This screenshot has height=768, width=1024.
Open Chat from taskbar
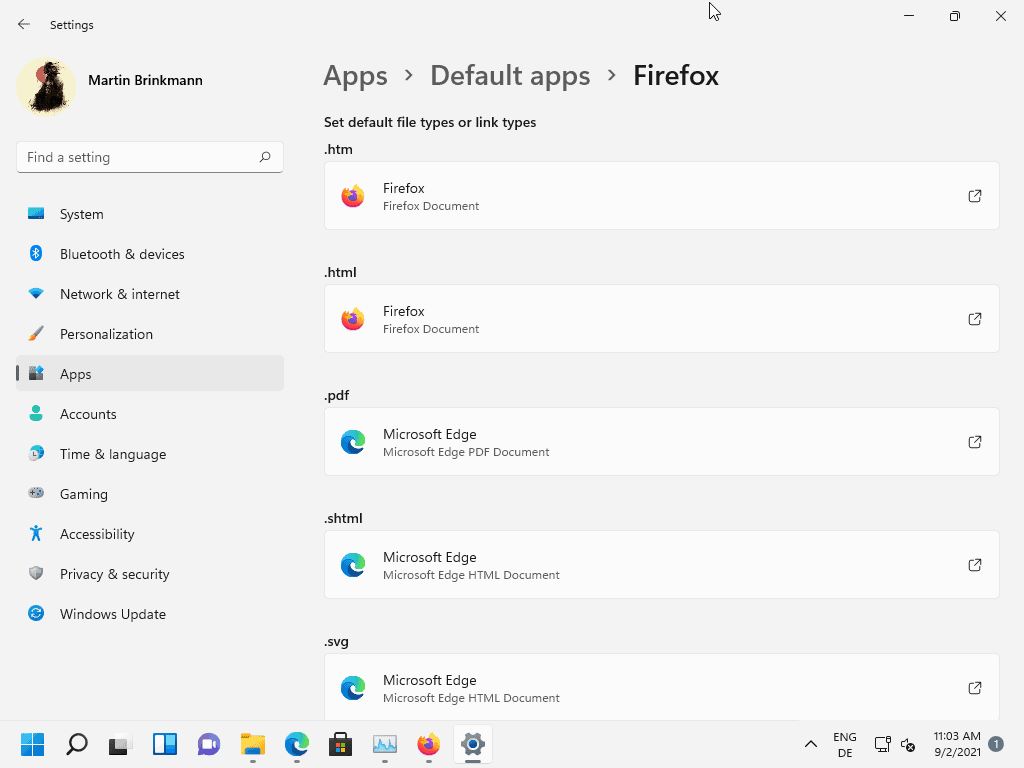(x=208, y=744)
